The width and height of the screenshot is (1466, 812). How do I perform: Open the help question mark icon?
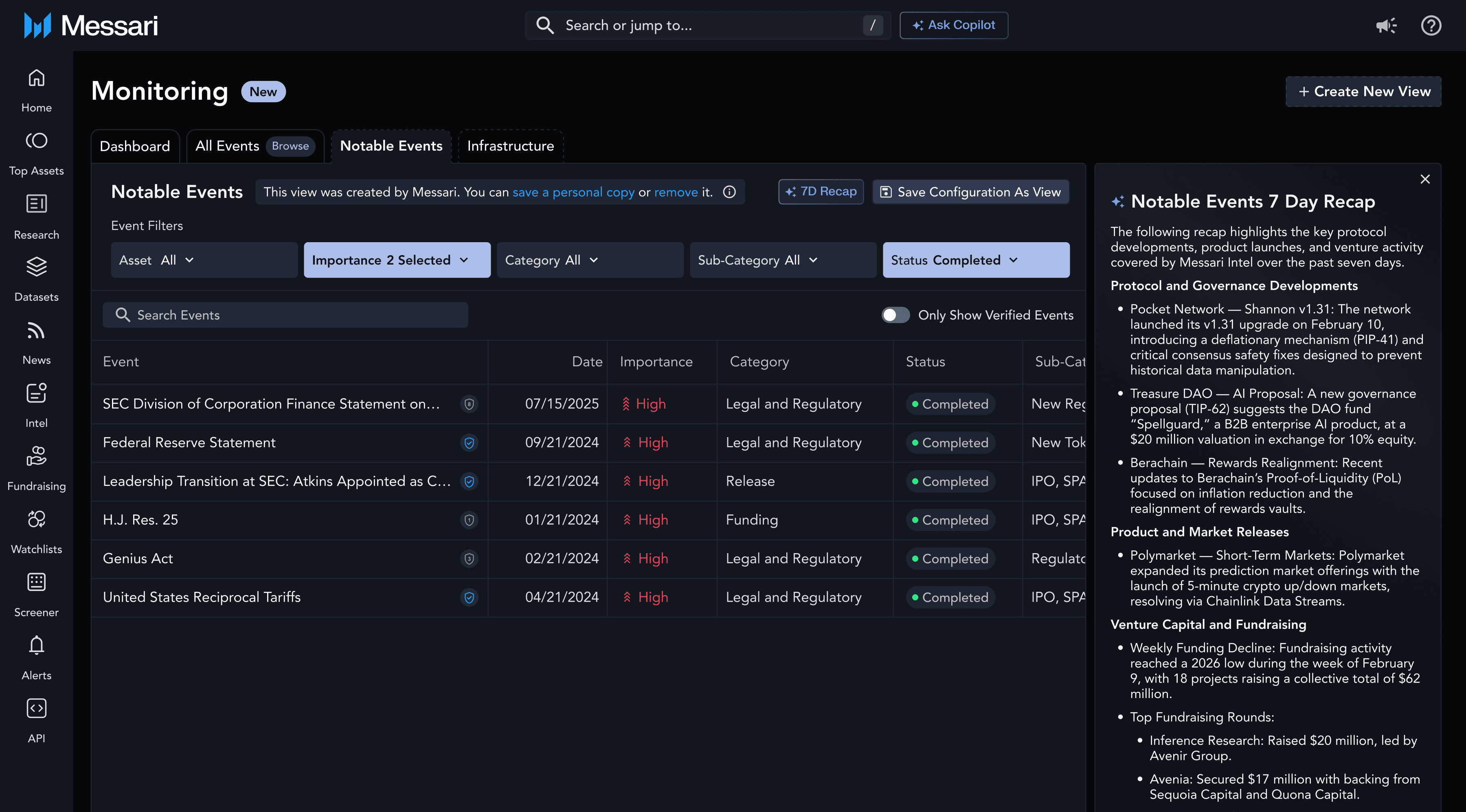[1431, 26]
